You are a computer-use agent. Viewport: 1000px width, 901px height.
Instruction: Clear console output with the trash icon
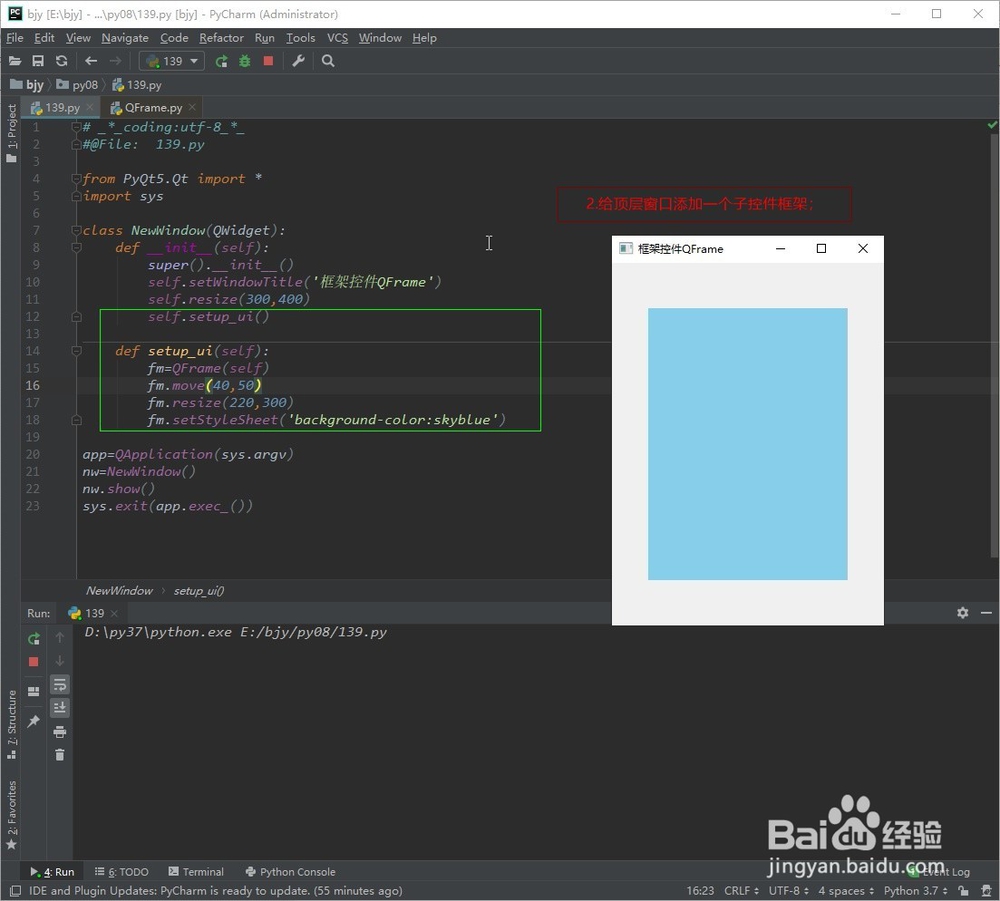[x=60, y=755]
